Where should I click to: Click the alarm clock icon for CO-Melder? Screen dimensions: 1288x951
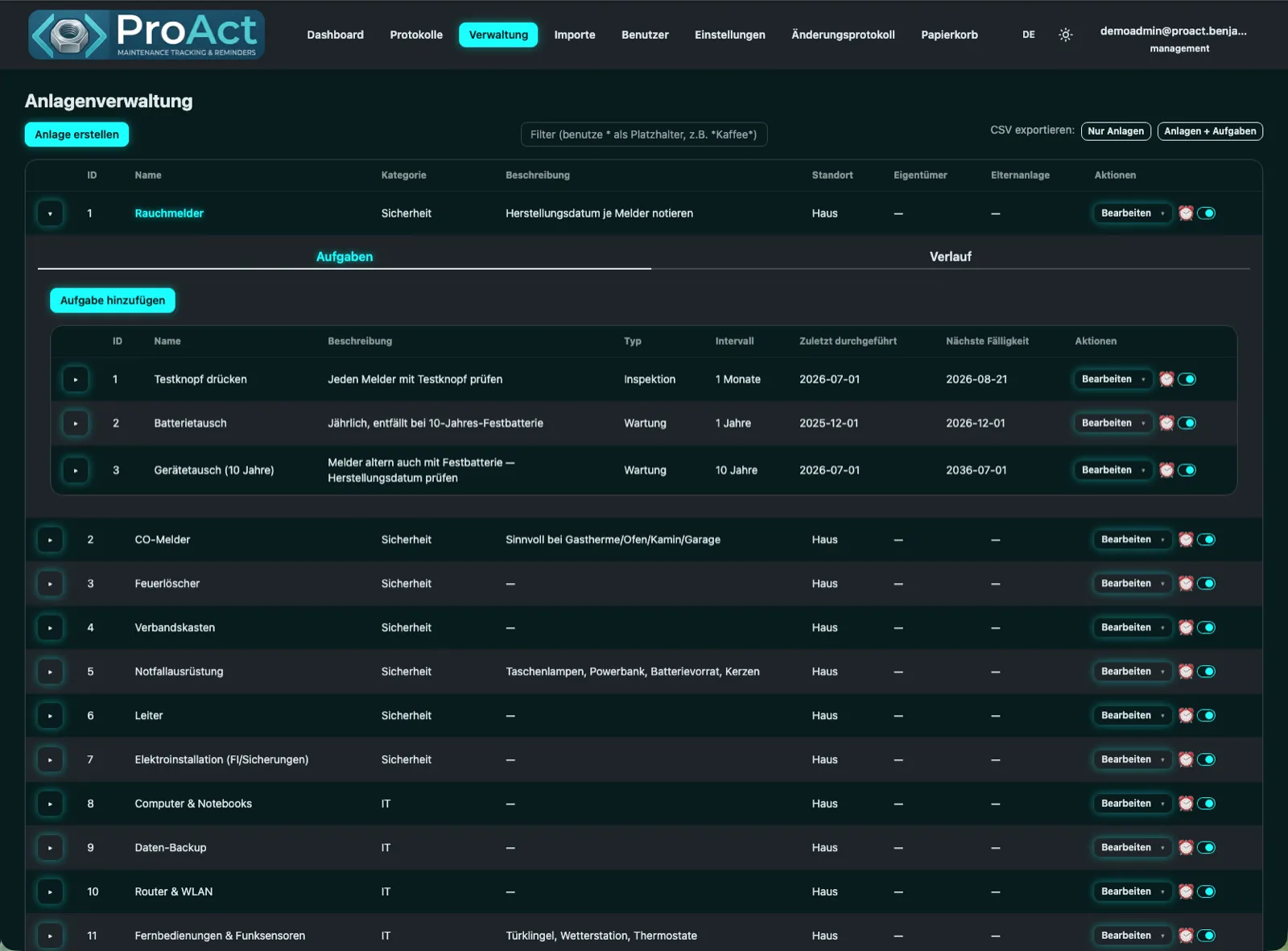1186,540
